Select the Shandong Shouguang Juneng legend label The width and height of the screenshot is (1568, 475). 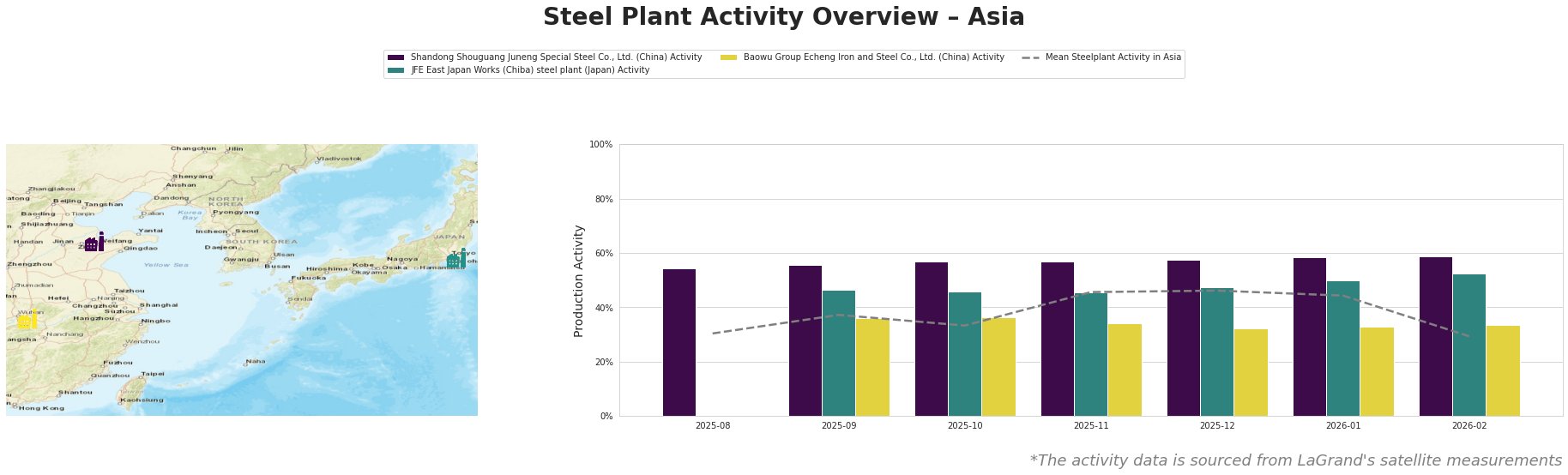pos(556,57)
